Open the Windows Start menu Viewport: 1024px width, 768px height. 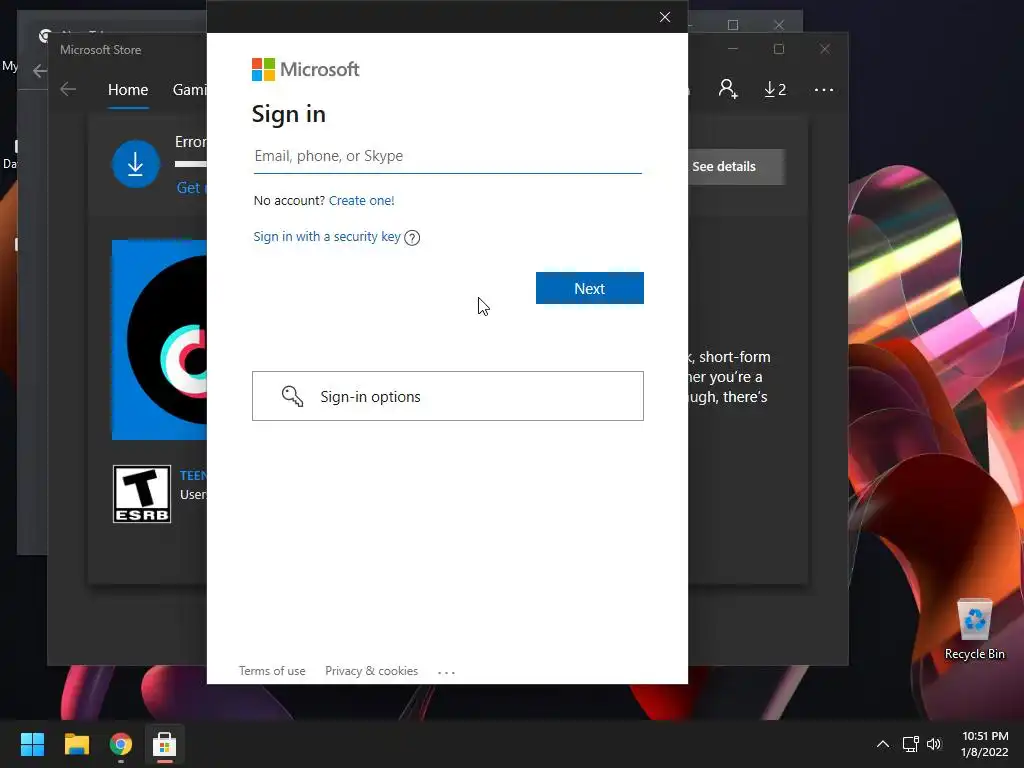(32, 744)
